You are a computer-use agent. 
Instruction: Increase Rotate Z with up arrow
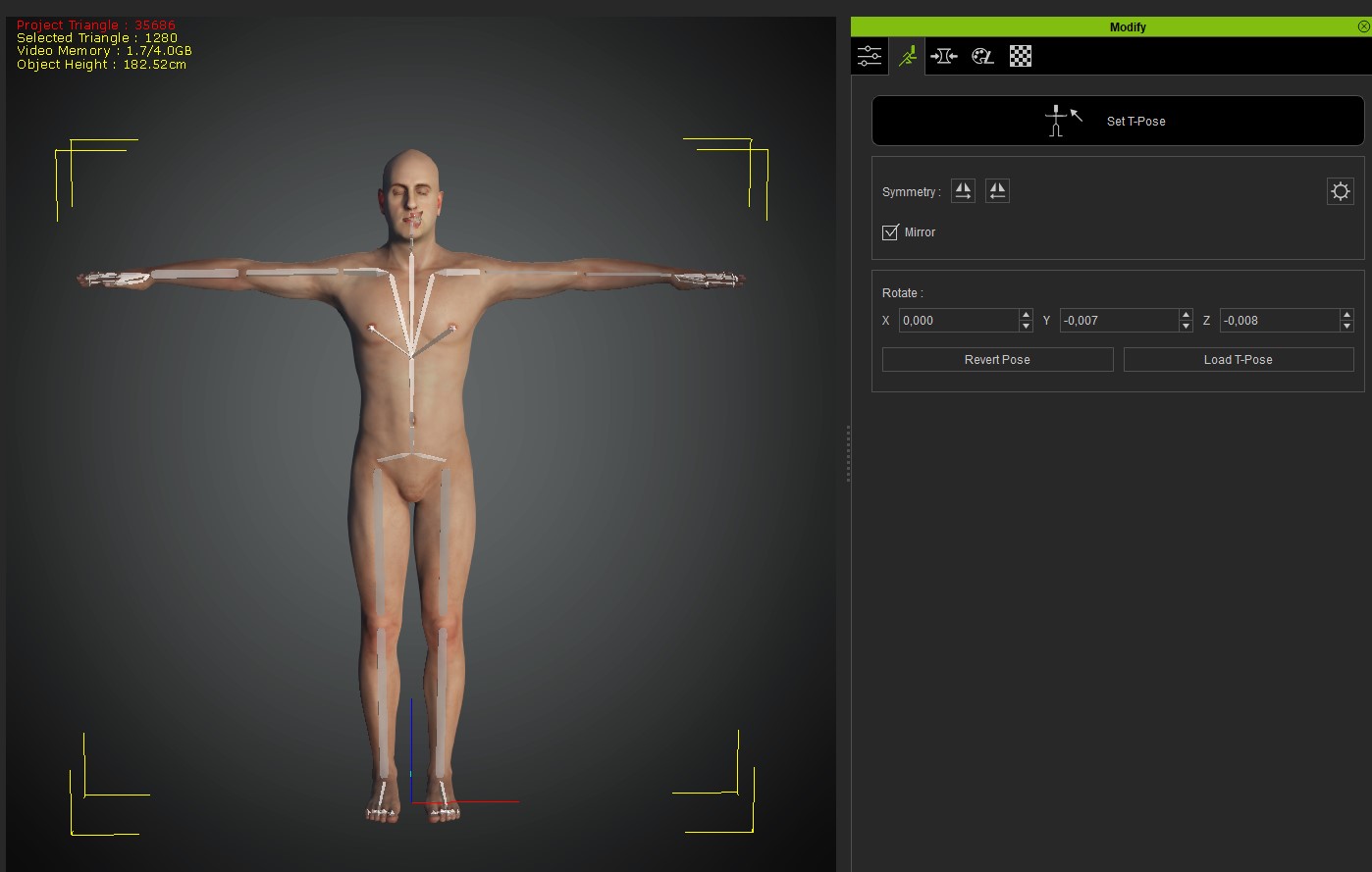click(1346, 315)
